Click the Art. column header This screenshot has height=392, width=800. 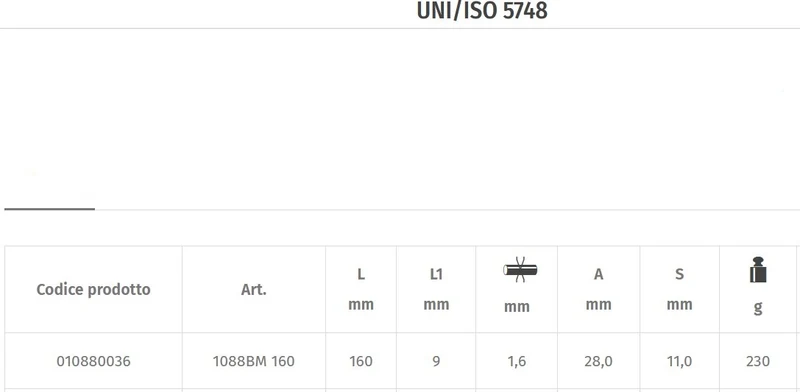point(254,289)
